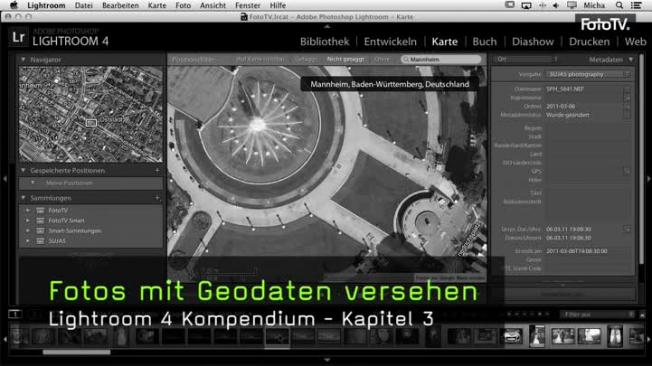Switch to the Diashow module
Image resolution: width=652 pixels, height=366 pixels.
[533, 42]
